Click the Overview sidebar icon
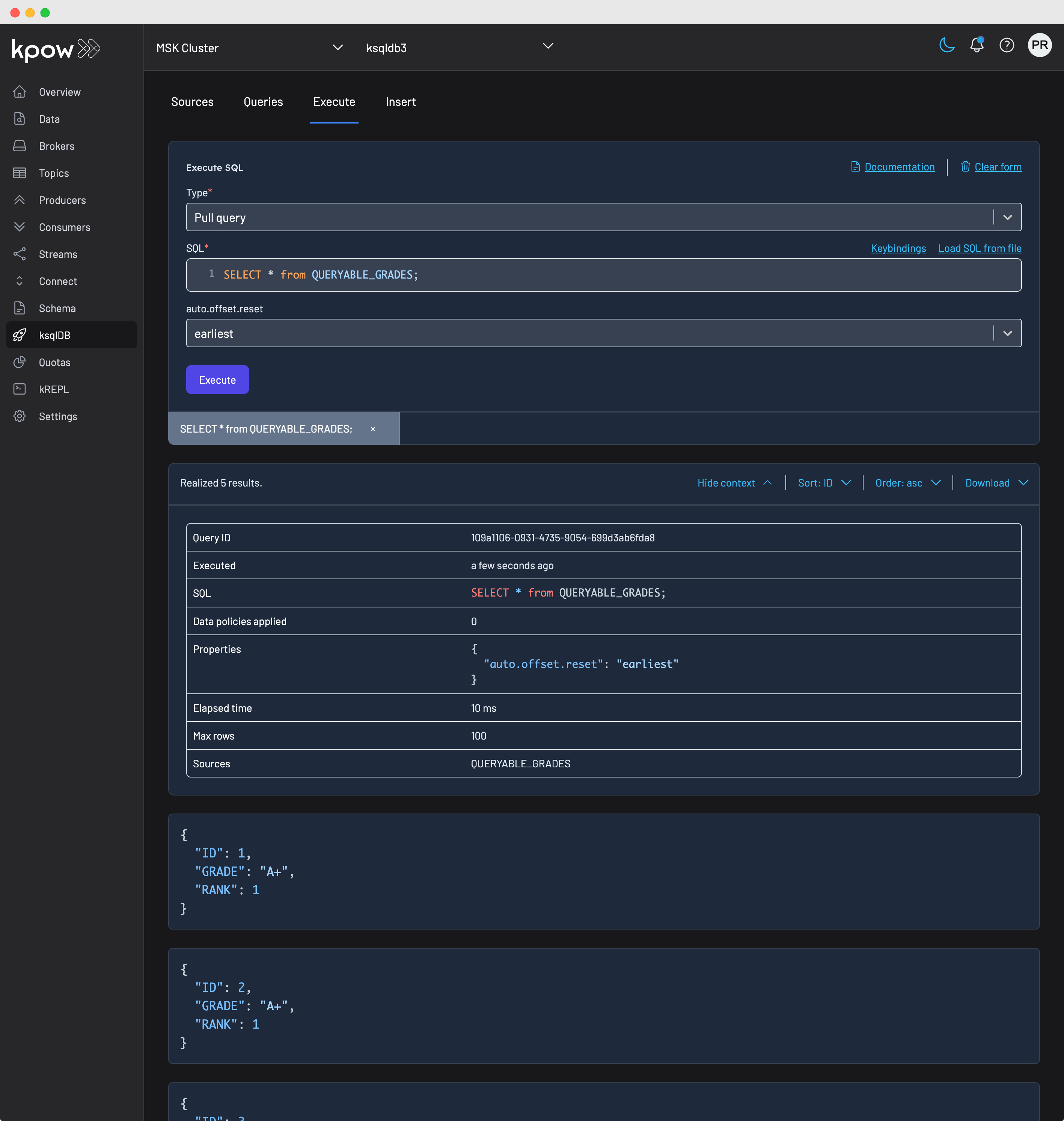Screen dimensions: 1064x1121 click(20, 92)
